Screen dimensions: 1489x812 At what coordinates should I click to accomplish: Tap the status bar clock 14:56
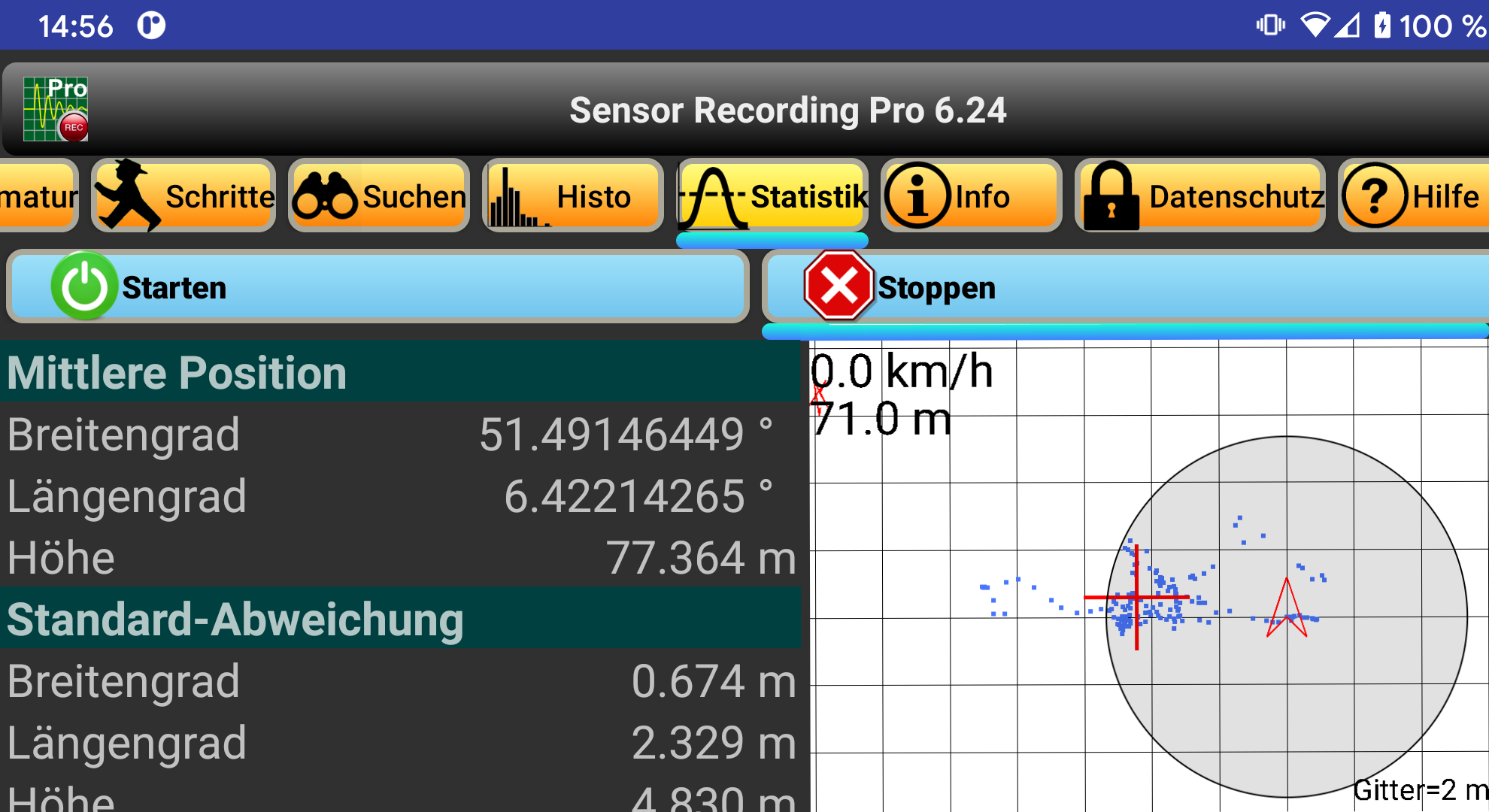(75, 26)
